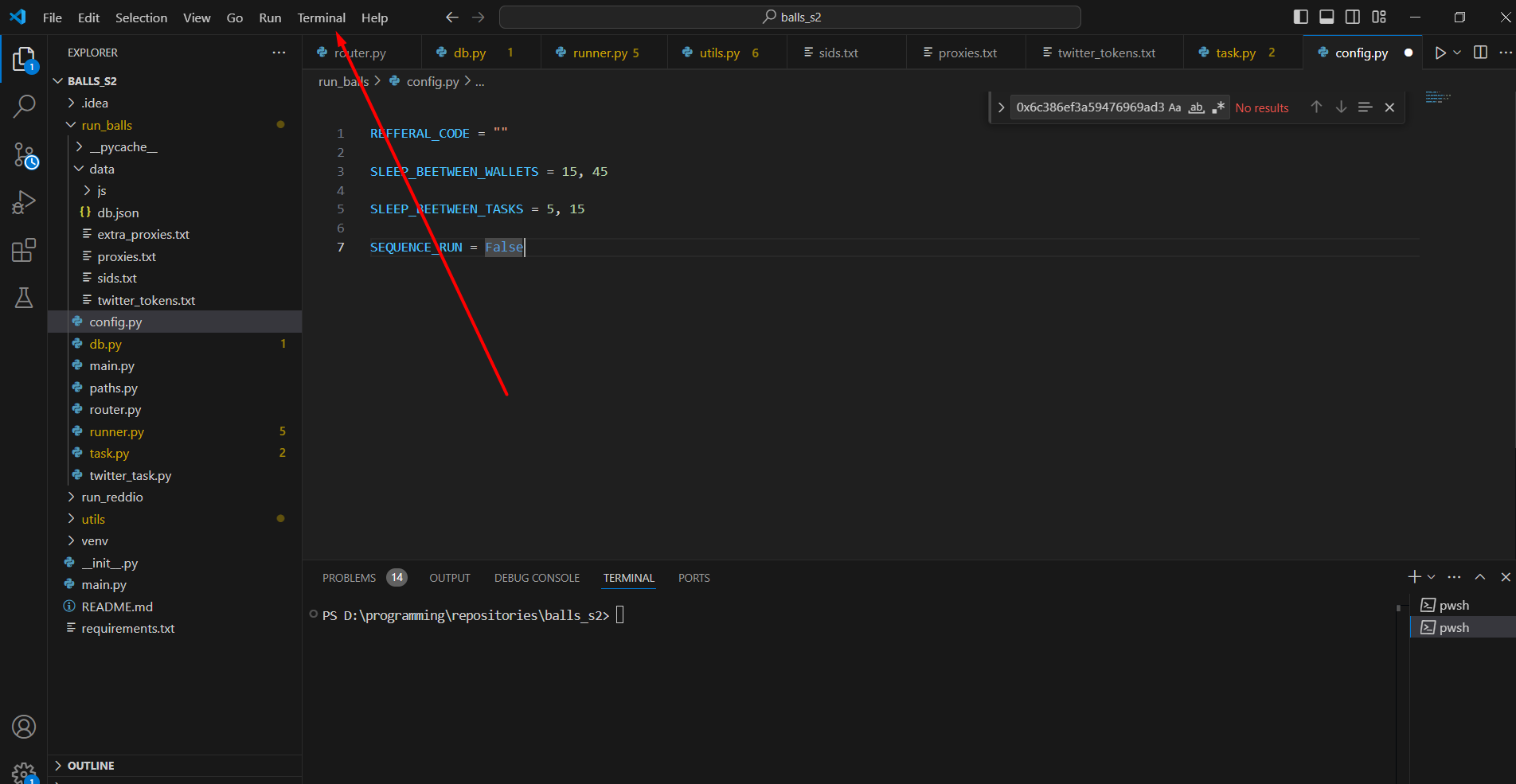Open the Terminal menu

point(322,18)
